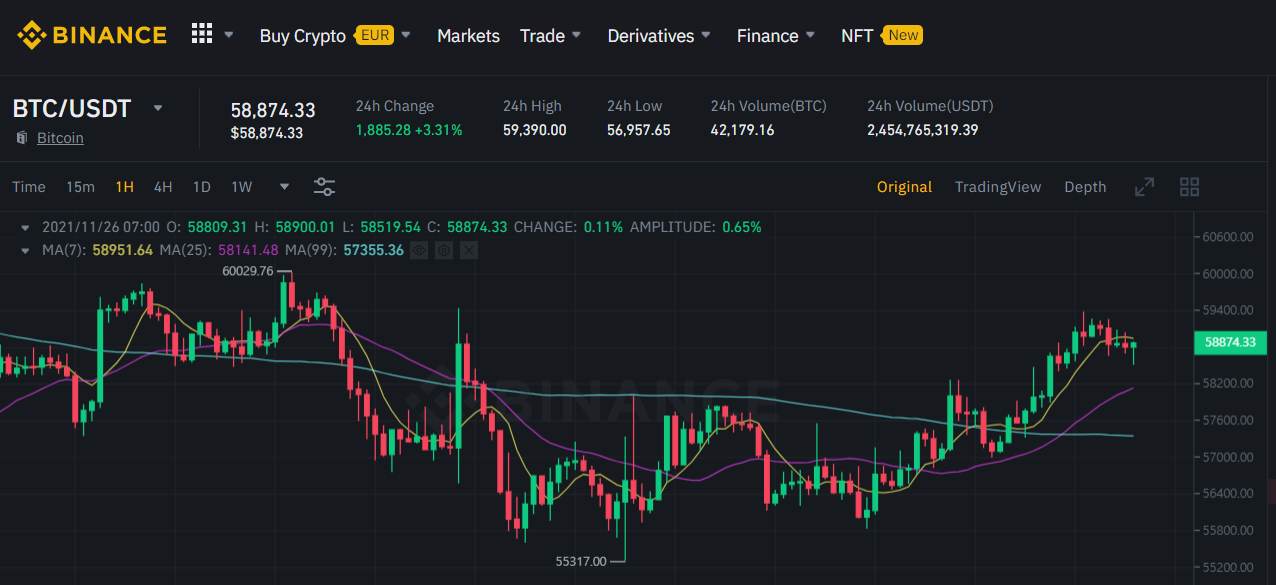
Task: Open the Trade menu
Action: (542, 36)
